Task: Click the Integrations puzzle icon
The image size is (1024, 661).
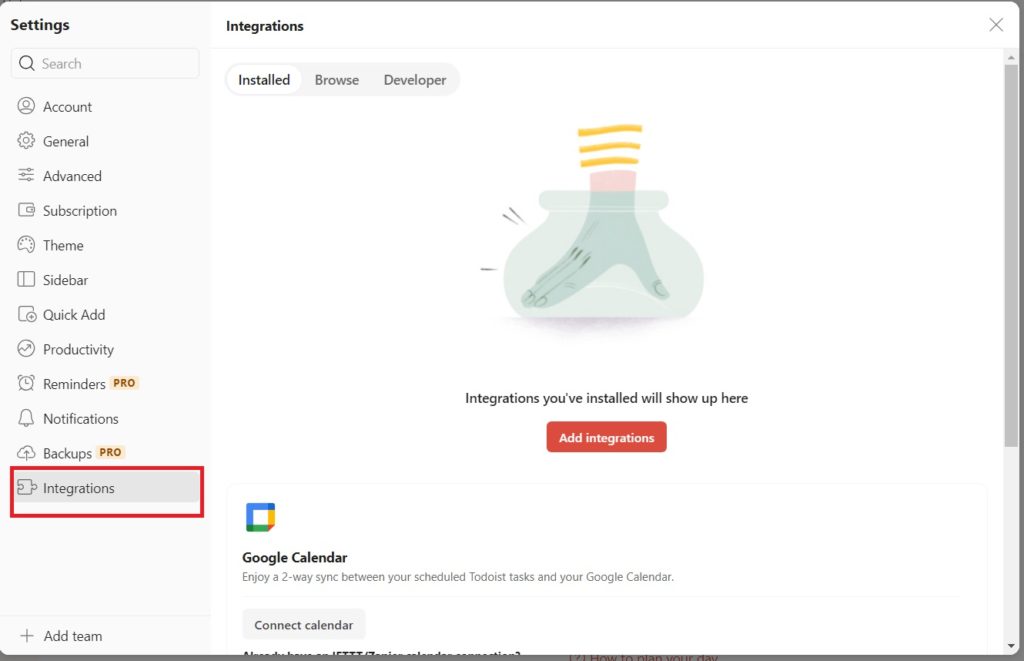Action: tap(27, 487)
